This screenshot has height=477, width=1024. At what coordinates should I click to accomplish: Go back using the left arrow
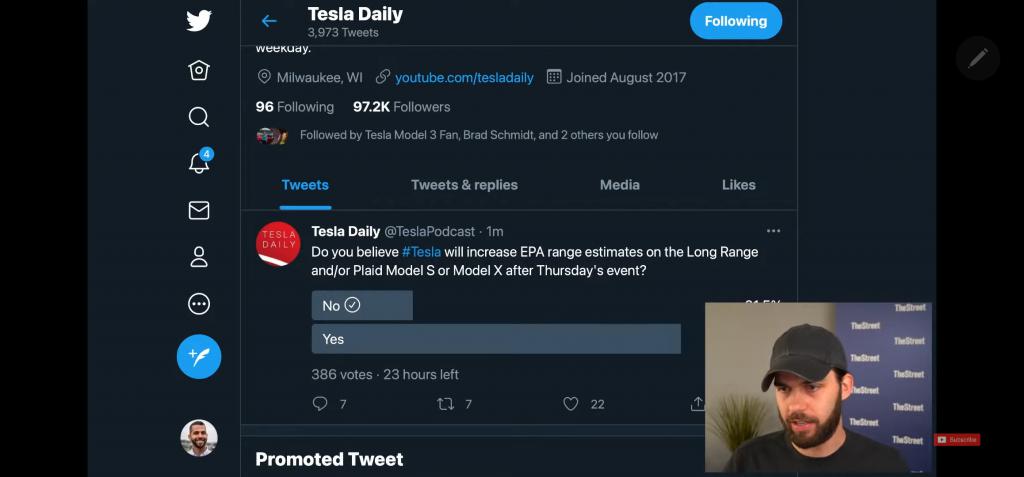point(268,21)
